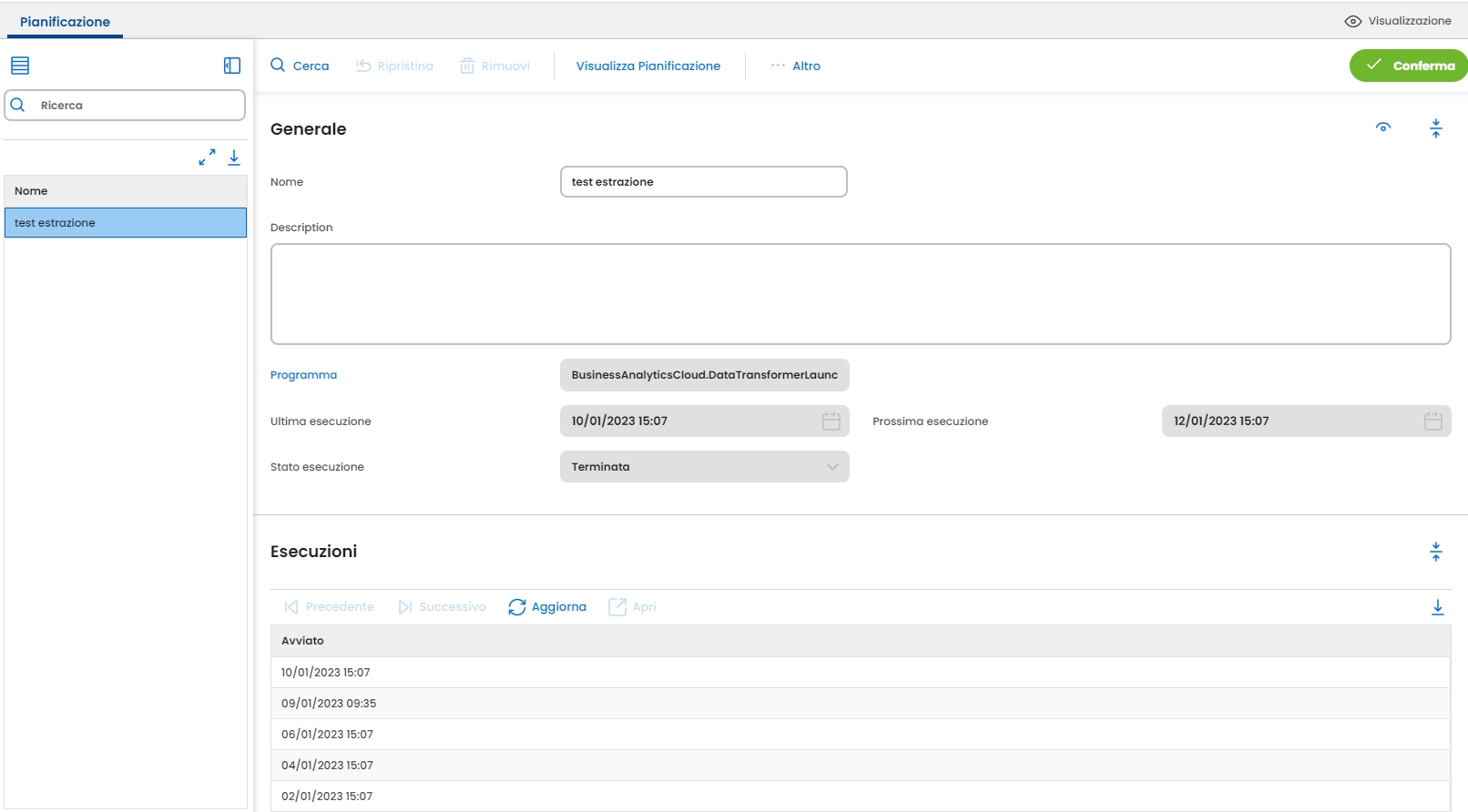This screenshot has width=1468, height=812.
Task: Click the list view icon in sidebar
Action: [x=20, y=66]
